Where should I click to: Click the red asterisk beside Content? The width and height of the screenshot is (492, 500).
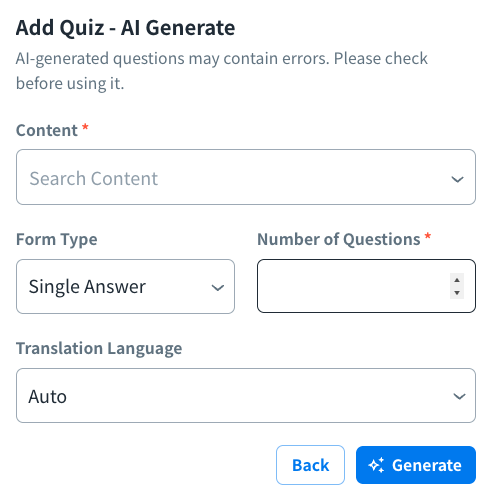click(x=85, y=127)
